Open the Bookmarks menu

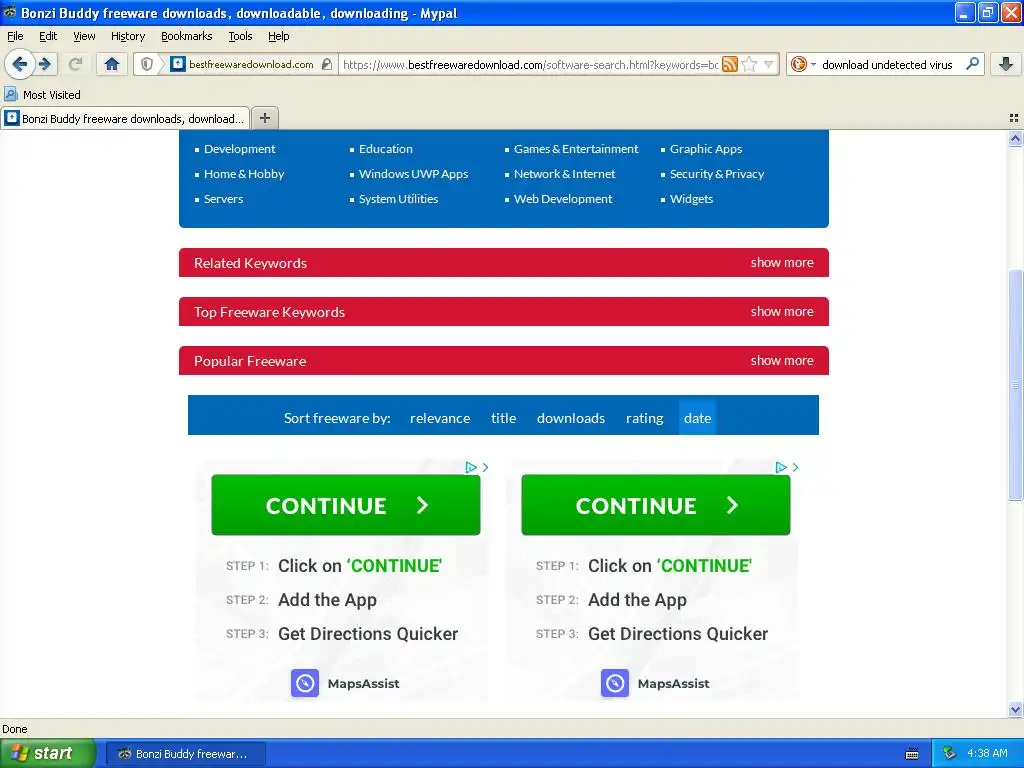point(186,36)
